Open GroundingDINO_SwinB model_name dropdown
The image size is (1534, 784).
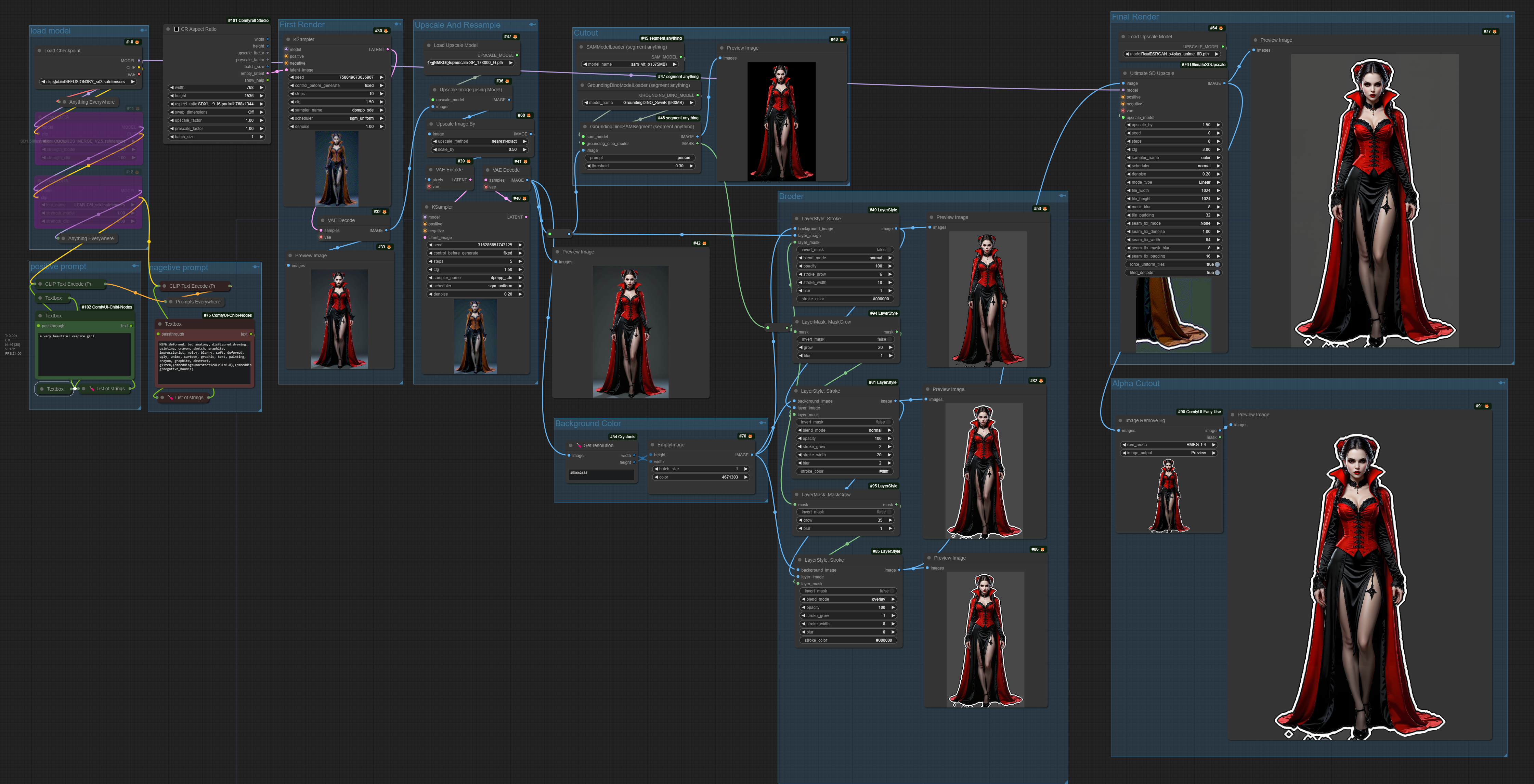point(639,102)
